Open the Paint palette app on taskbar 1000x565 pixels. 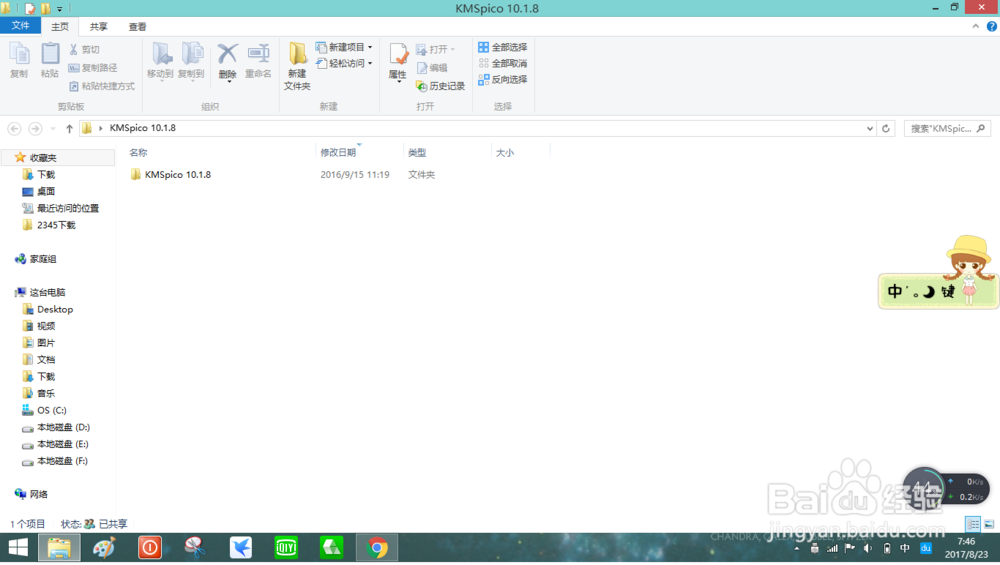[104, 548]
